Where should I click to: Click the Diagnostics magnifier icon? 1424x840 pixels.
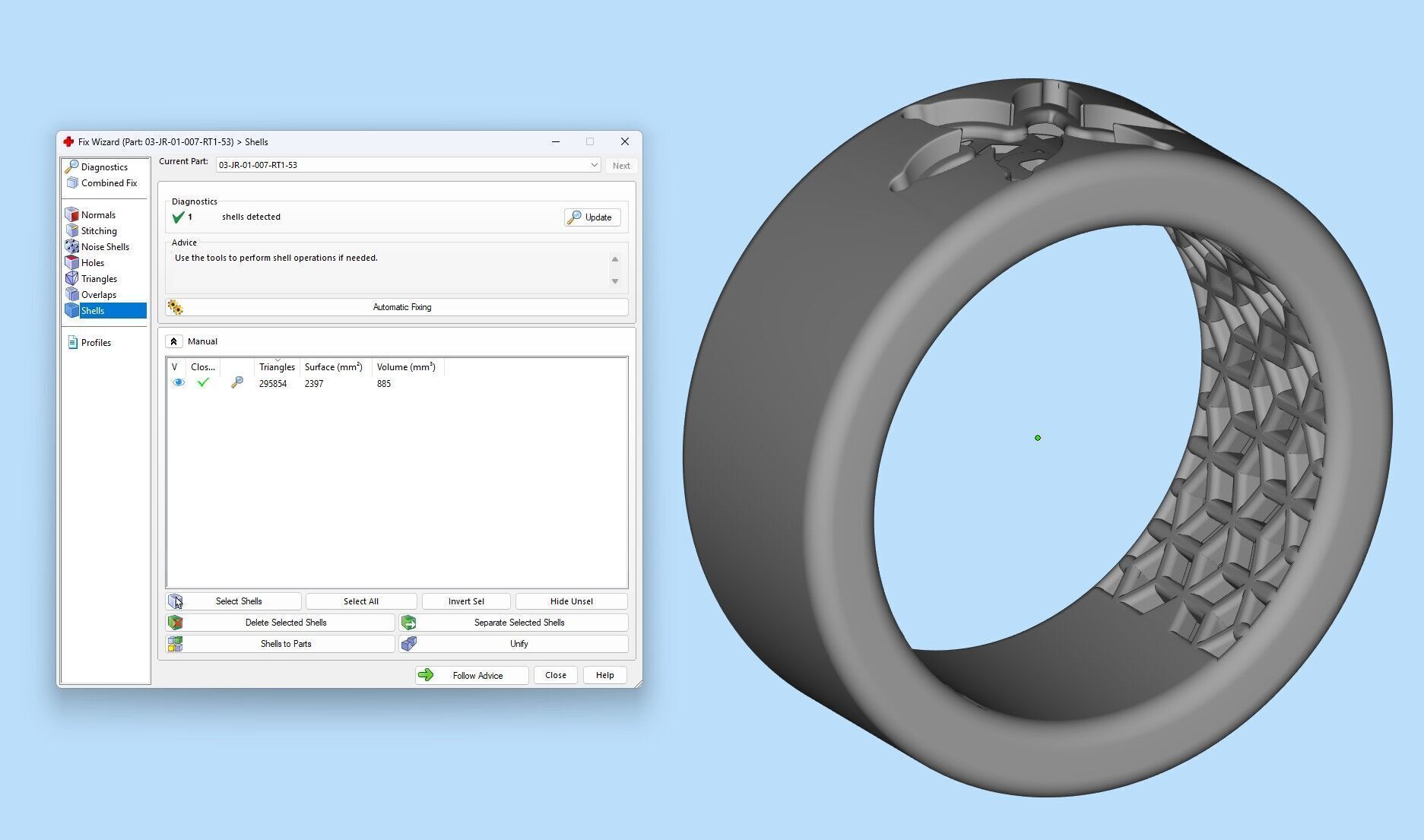(x=72, y=167)
